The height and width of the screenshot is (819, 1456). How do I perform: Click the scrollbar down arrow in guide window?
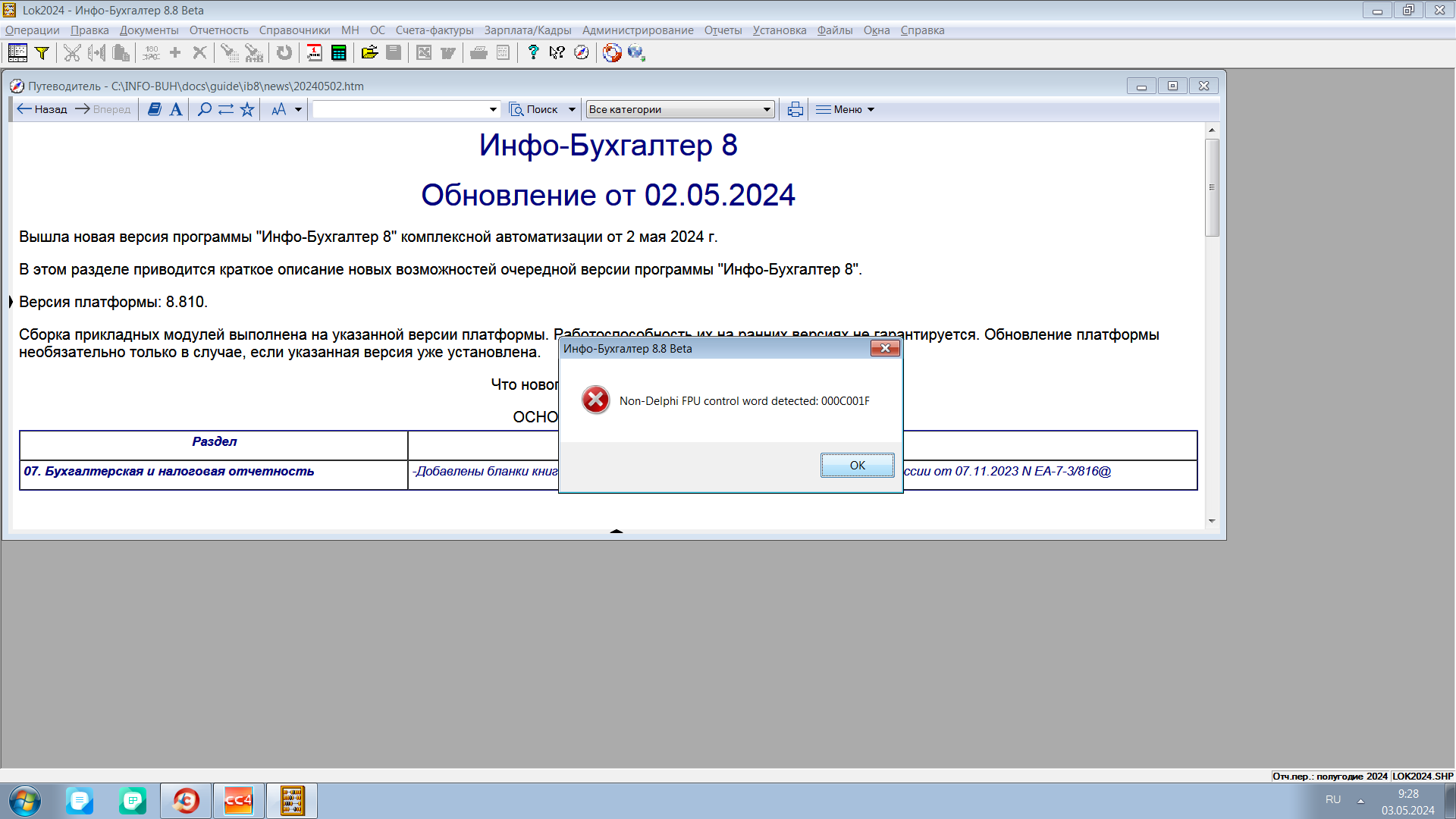click(1212, 521)
